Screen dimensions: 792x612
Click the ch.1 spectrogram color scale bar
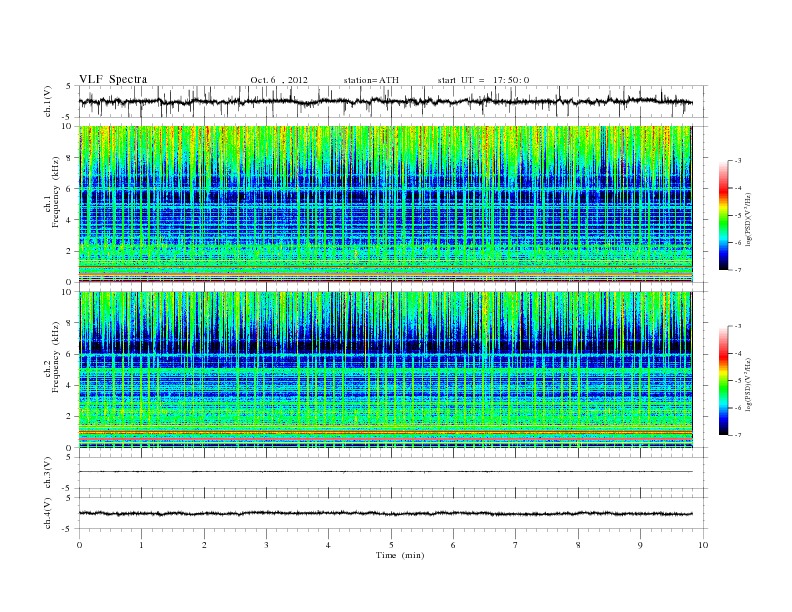[723, 216]
